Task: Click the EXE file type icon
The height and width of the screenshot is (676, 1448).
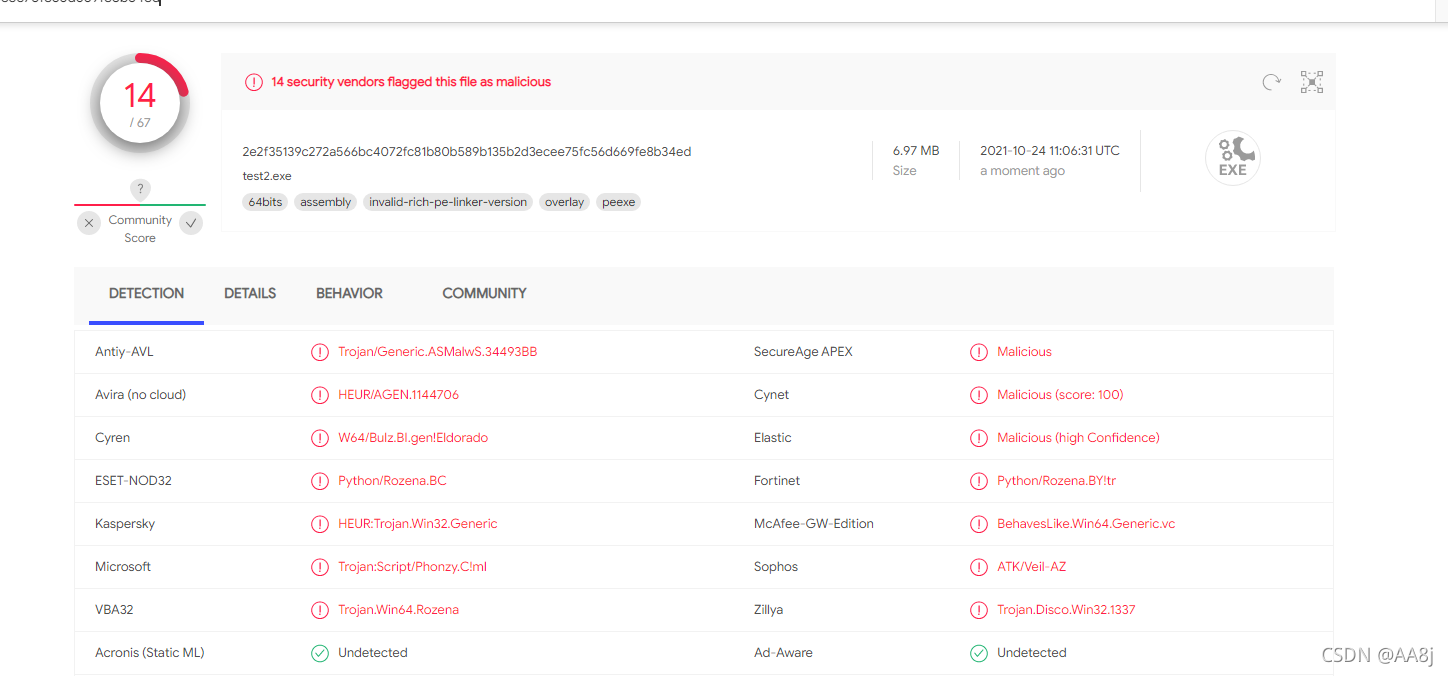Action: (1233, 158)
